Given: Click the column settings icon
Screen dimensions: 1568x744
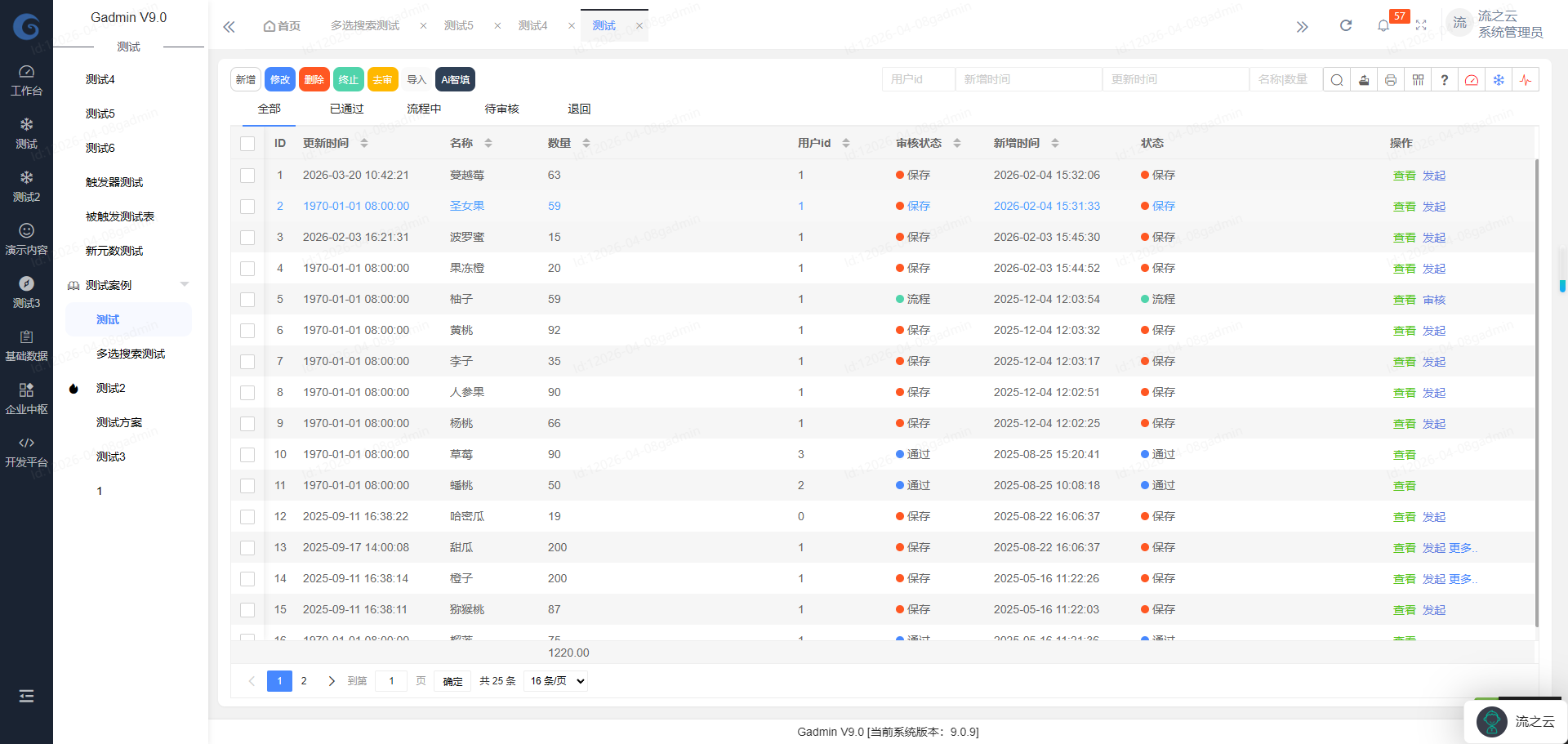Looking at the screenshot, I should click(1418, 80).
